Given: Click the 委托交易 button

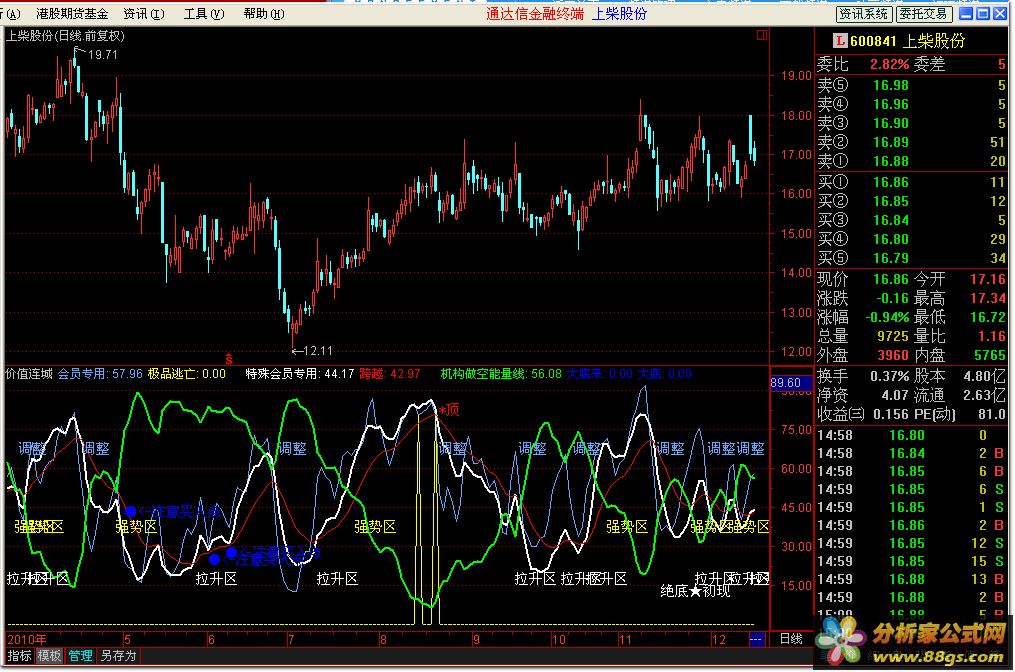Looking at the screenshot, I should (923, 14).
